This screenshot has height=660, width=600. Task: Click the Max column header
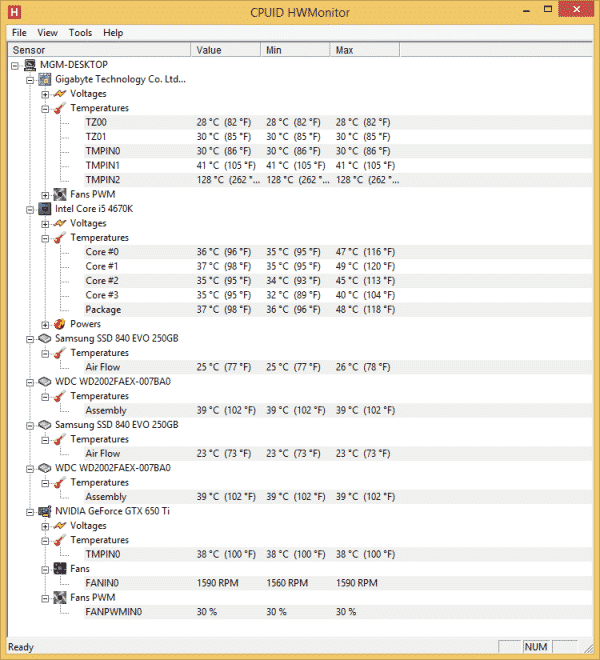click(x=364, y=50)
